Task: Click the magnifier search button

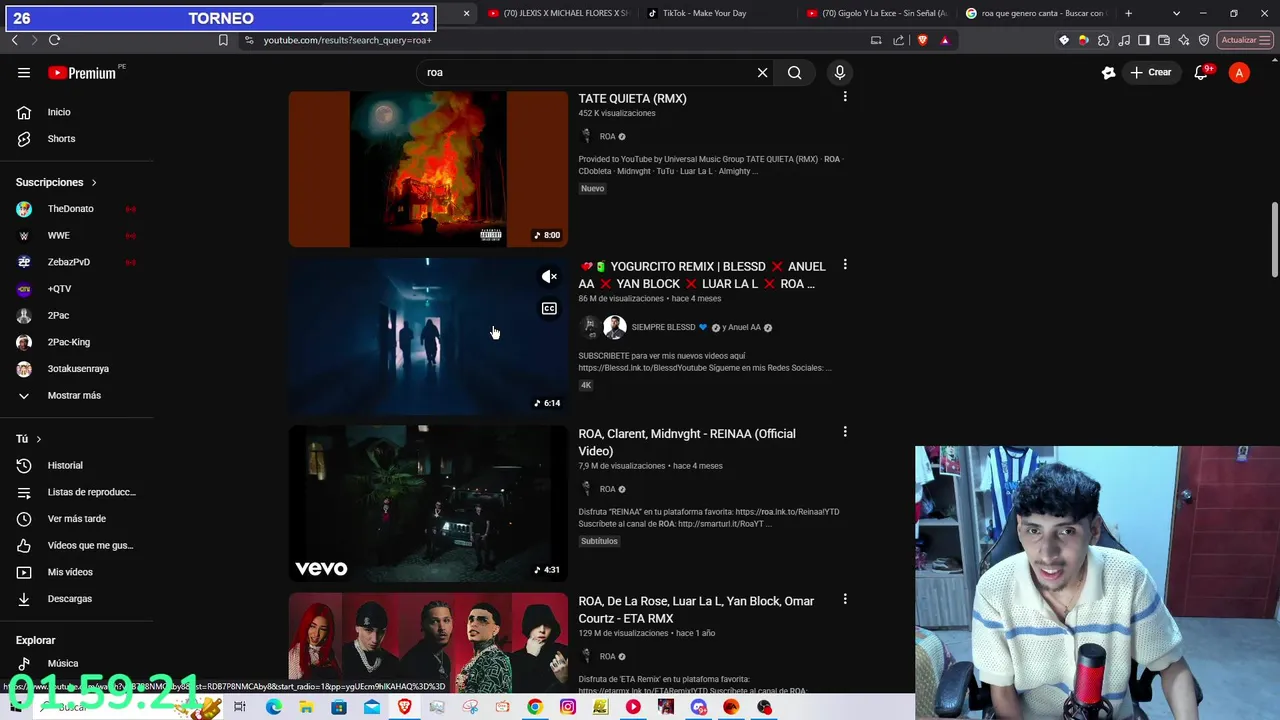Action: (794, 72)
